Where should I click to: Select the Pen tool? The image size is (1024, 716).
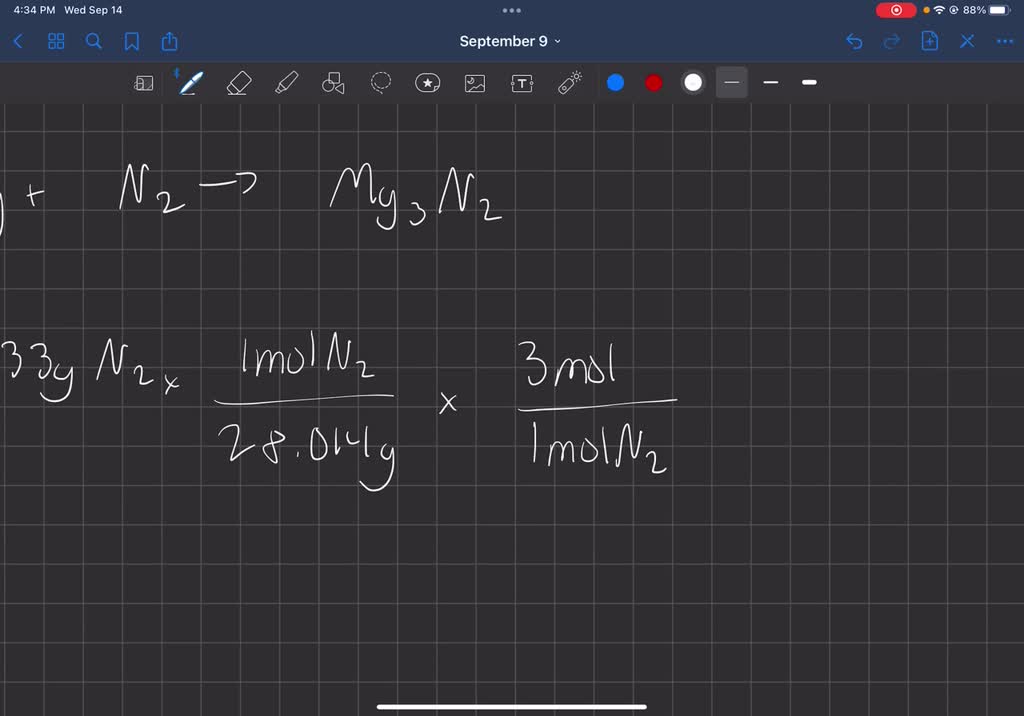[x=190, y=83]
